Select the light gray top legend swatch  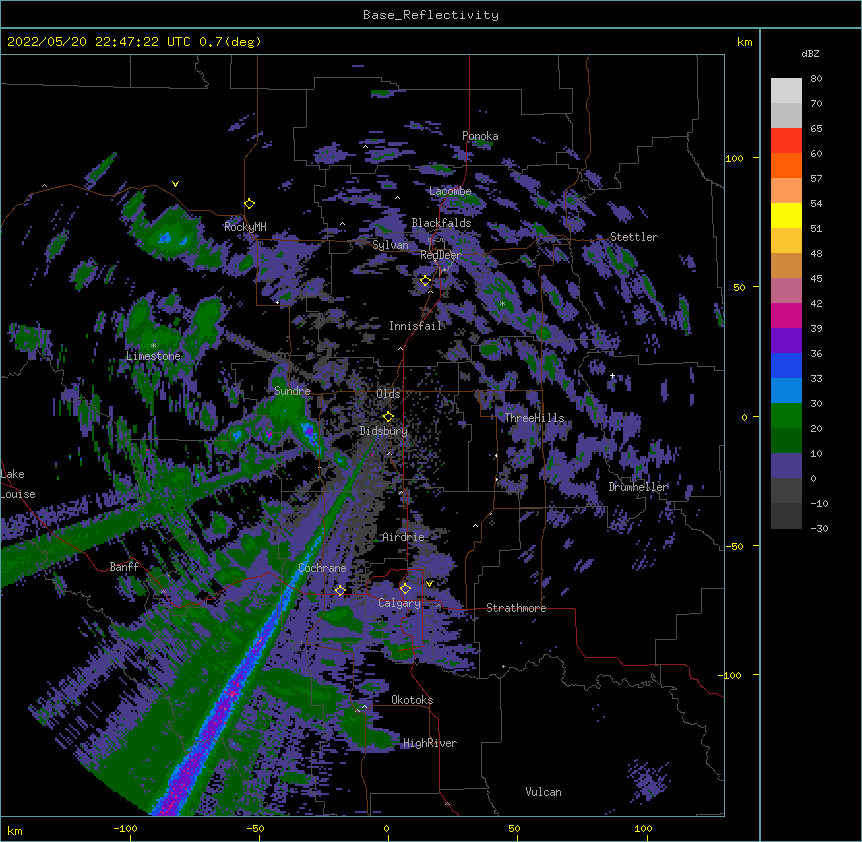(786, 90)
